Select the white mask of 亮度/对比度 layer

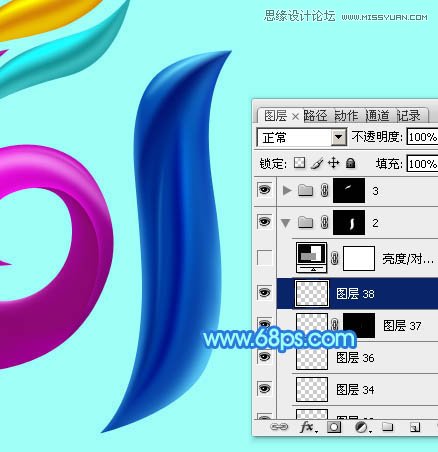359,259
